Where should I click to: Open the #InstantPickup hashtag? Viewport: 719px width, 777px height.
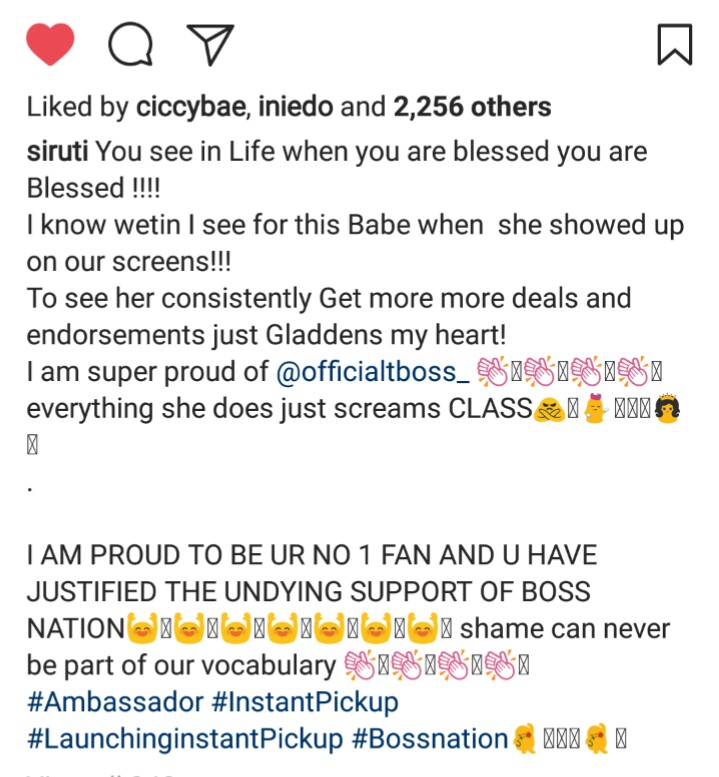coord(303,702)
